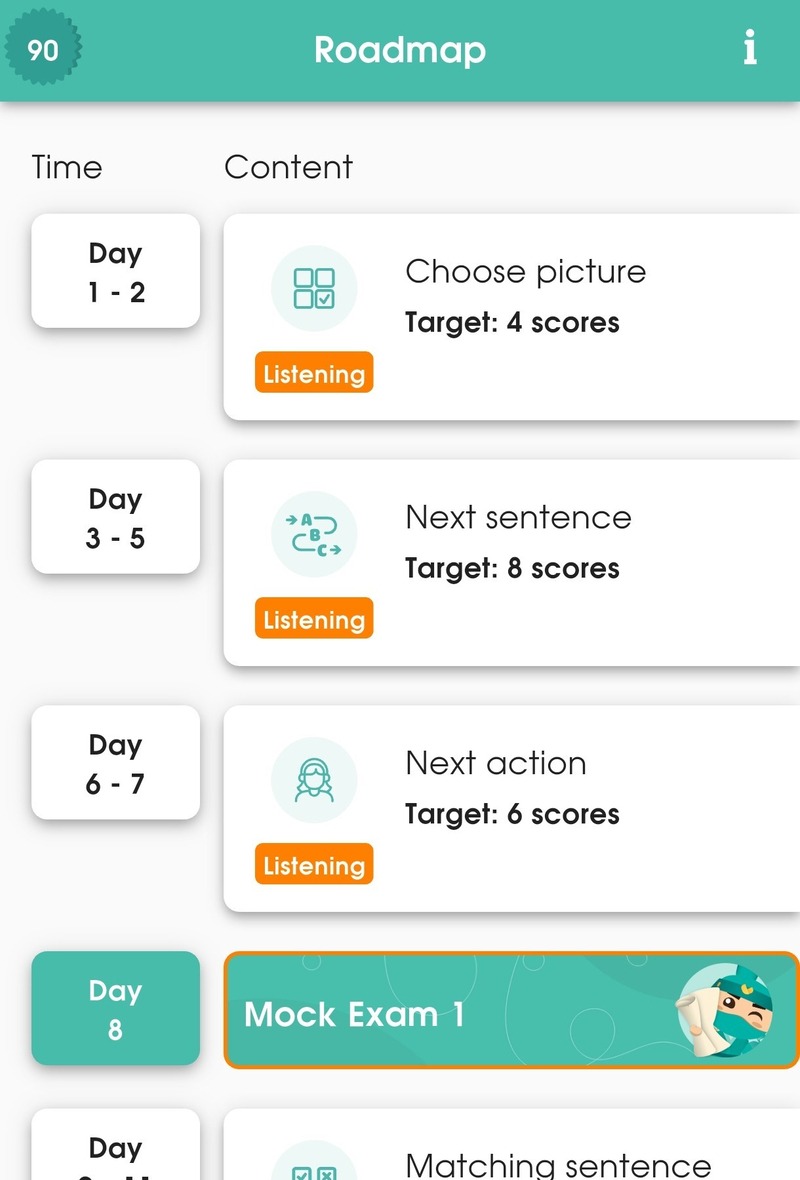Select the Day 6 - 7 box

point(116,763)
